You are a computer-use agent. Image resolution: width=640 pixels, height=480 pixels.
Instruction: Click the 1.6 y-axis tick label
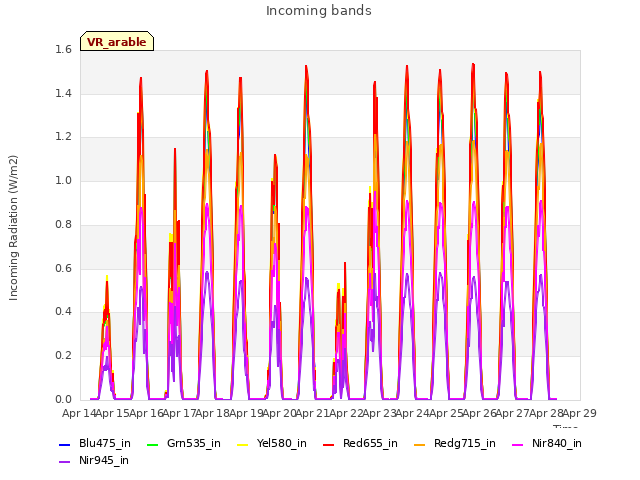click(x=63, y=49)
